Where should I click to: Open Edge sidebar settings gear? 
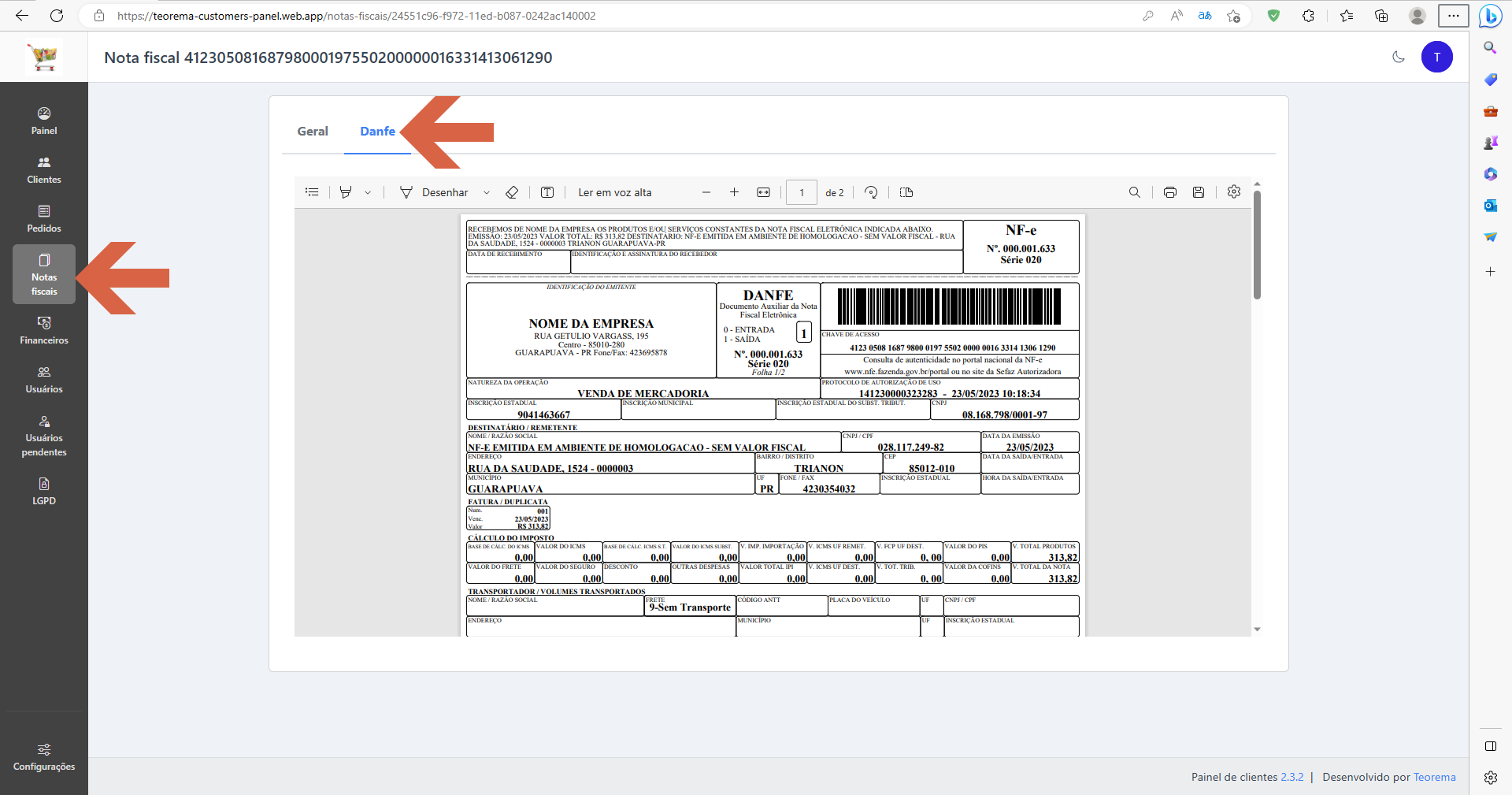[x=1490, y=778]
